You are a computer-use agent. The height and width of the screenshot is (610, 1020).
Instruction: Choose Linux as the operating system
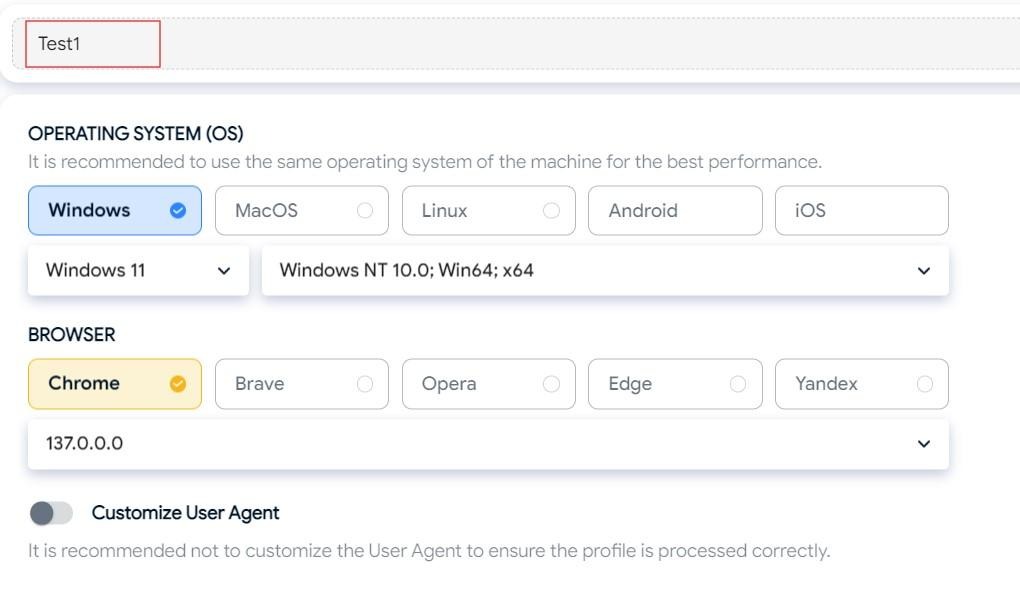(x=488, y=210)
